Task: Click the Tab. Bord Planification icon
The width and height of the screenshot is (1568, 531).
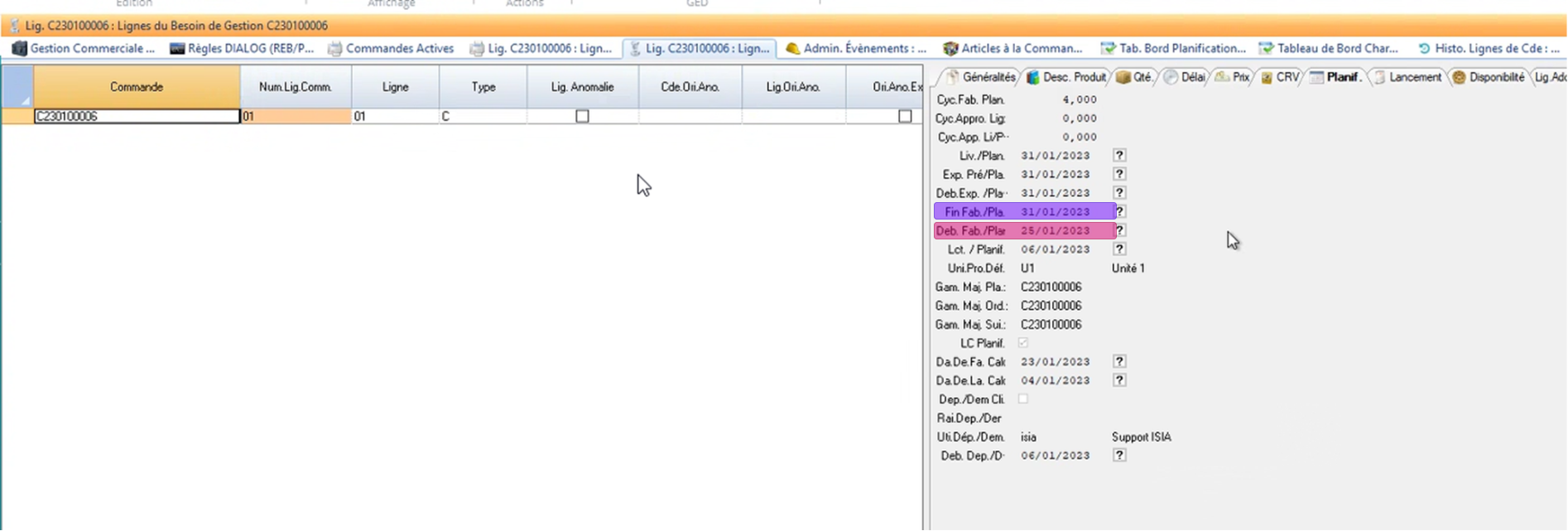Action: pyautogui.click(x=1108, y=49)
